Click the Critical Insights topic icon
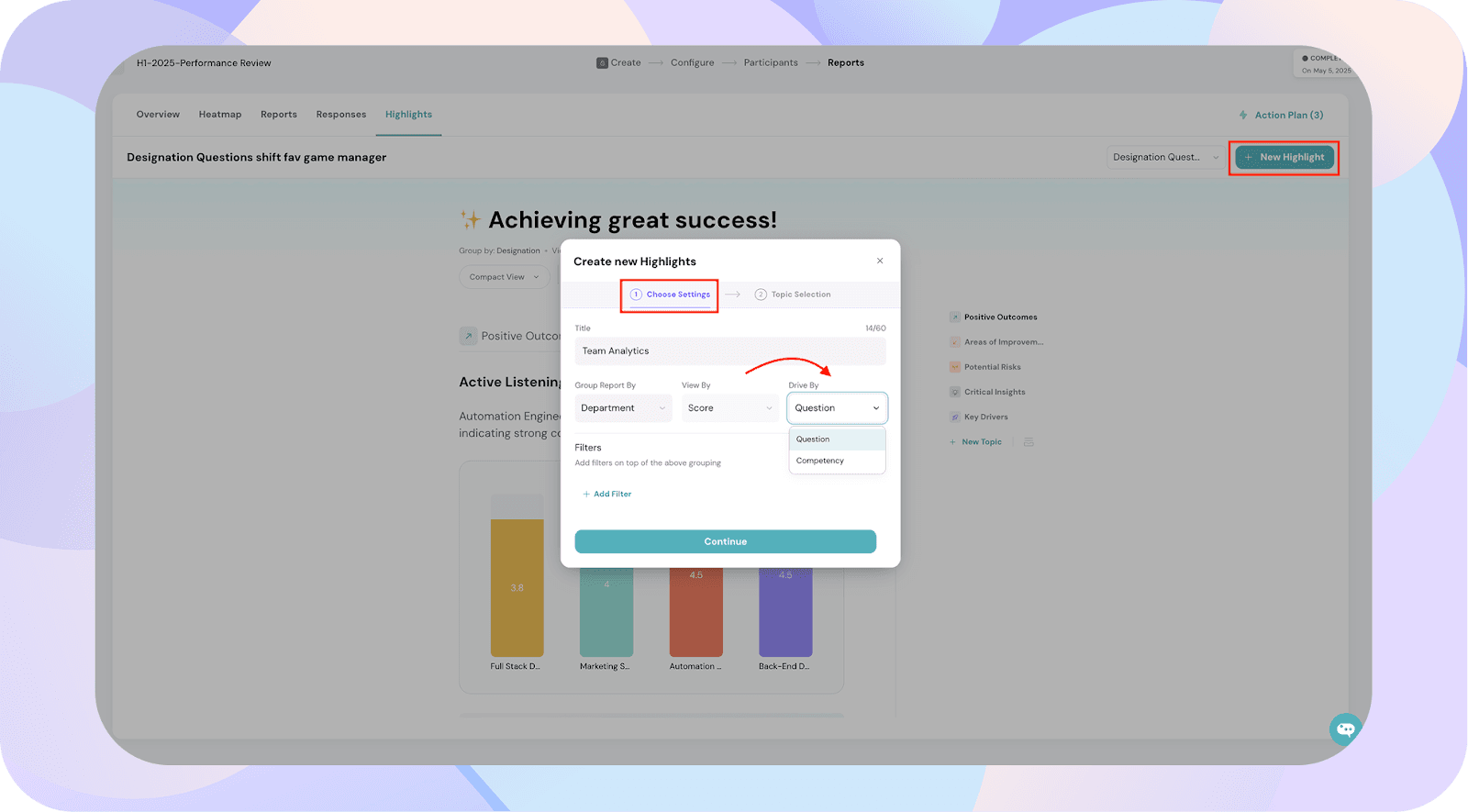The width and height of the screenshot is (1468, 812). (954, 392)
